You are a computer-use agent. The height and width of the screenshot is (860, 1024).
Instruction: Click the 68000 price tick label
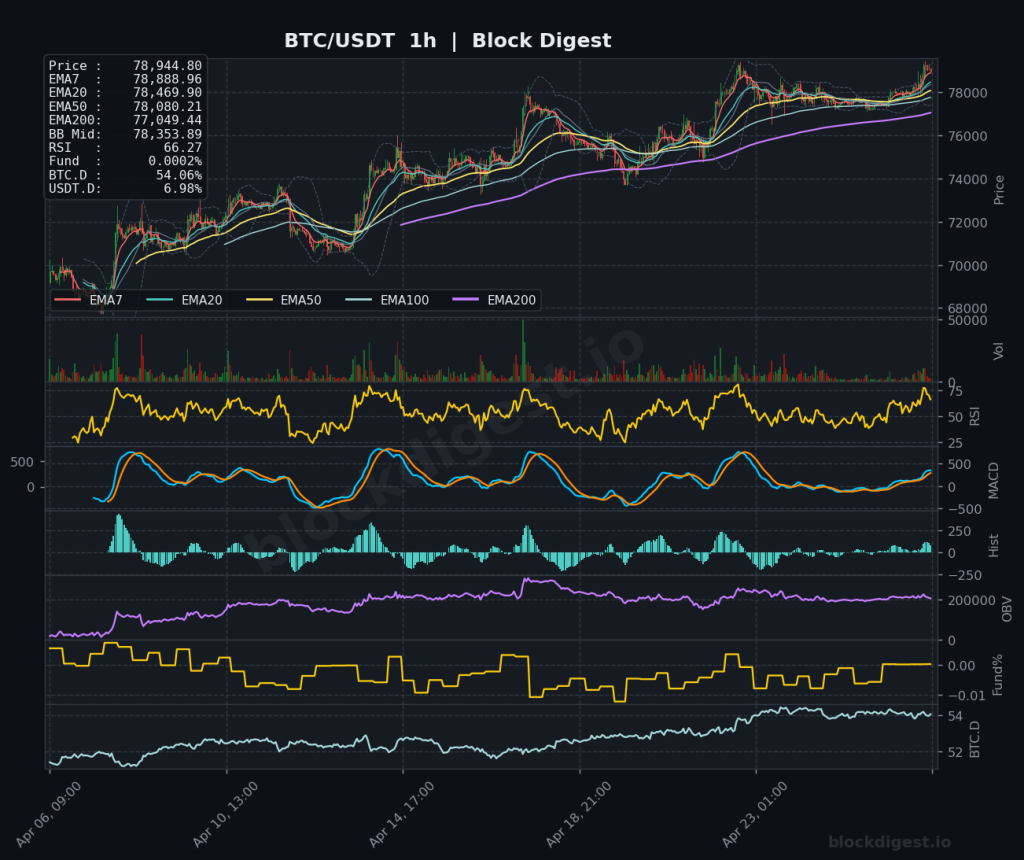[966, 308]
